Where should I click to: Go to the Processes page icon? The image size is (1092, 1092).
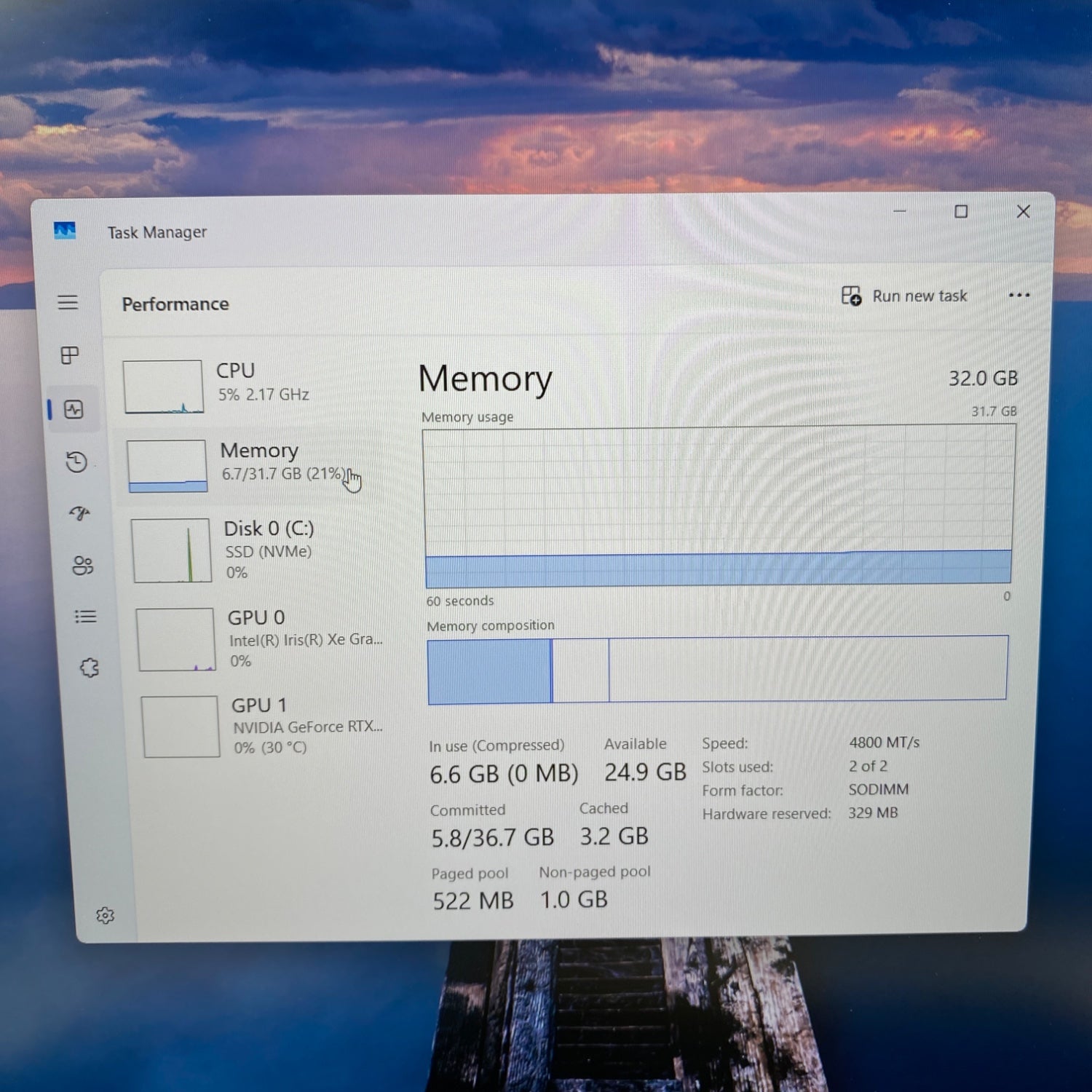(70, 355)
